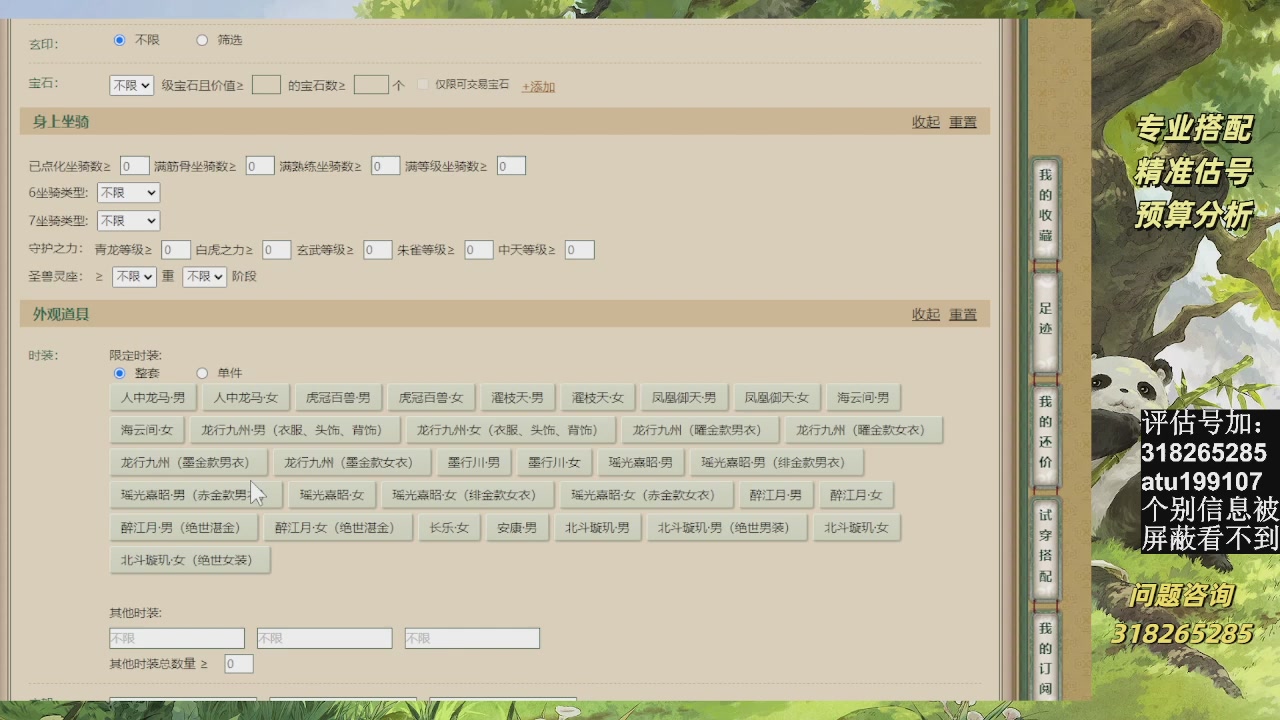Click the 满等级坐骑数≥ input field
Screen dimensions: 1280x720
click(x=511, y=166)
